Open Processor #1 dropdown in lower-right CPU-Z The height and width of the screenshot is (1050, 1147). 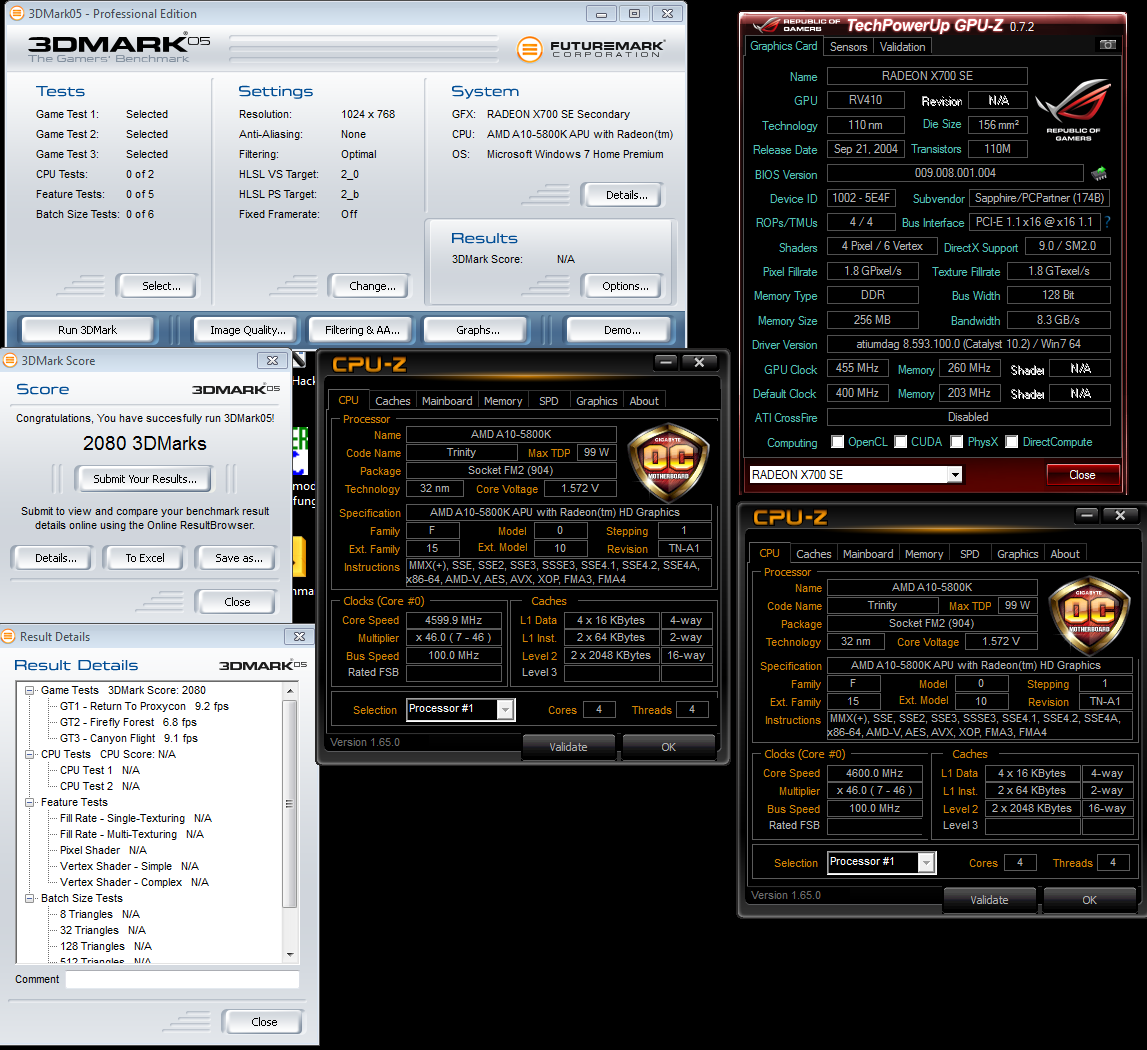click(x=926, y=863)
